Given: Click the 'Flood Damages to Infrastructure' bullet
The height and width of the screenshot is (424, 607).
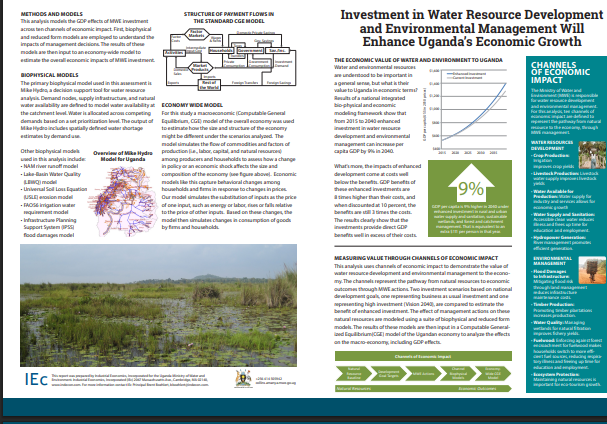Looking at the screenshot, I should click(560, 284).
